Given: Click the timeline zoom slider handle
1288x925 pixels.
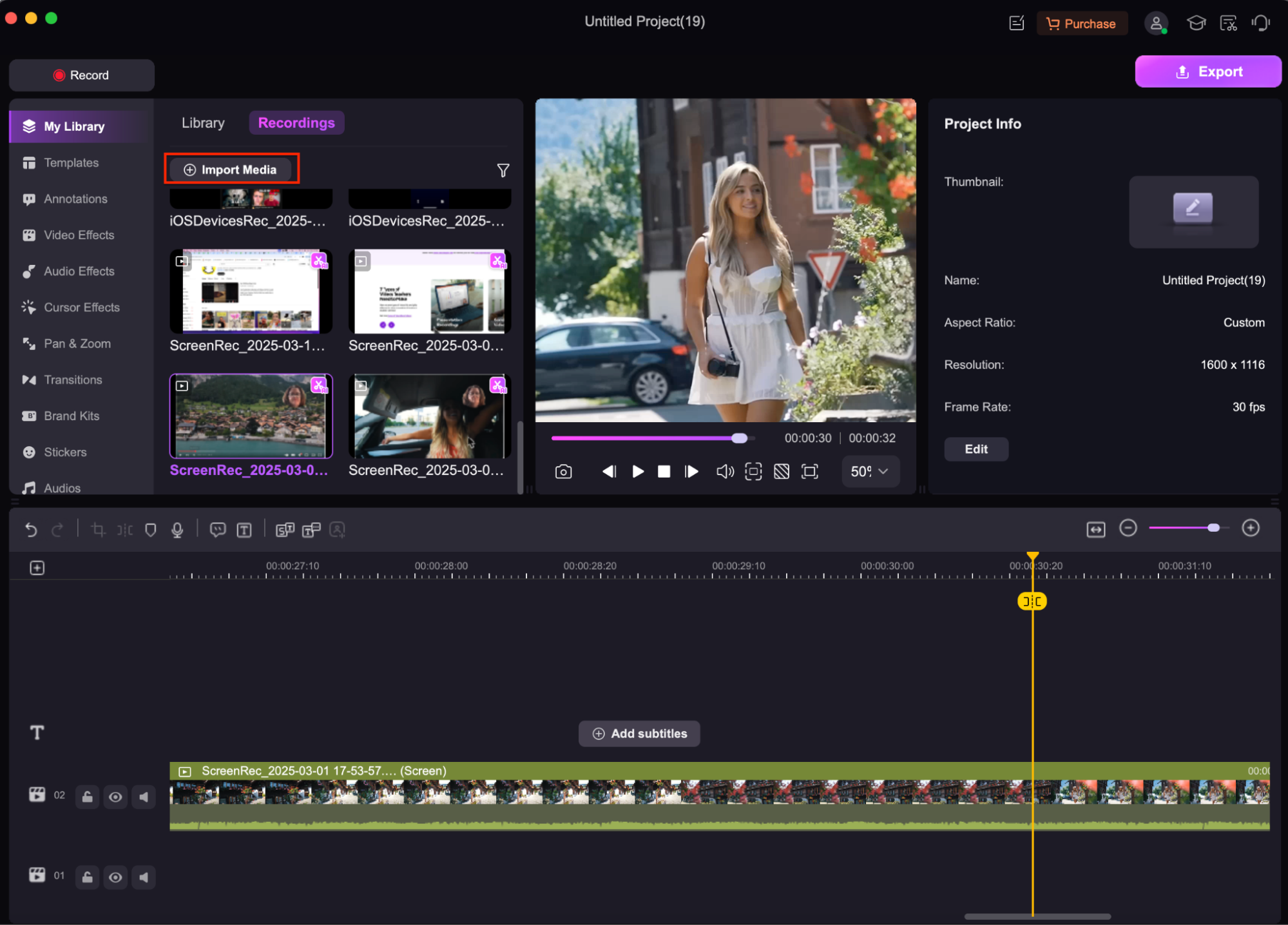Looking at the screenshot, I should 1213,528.
